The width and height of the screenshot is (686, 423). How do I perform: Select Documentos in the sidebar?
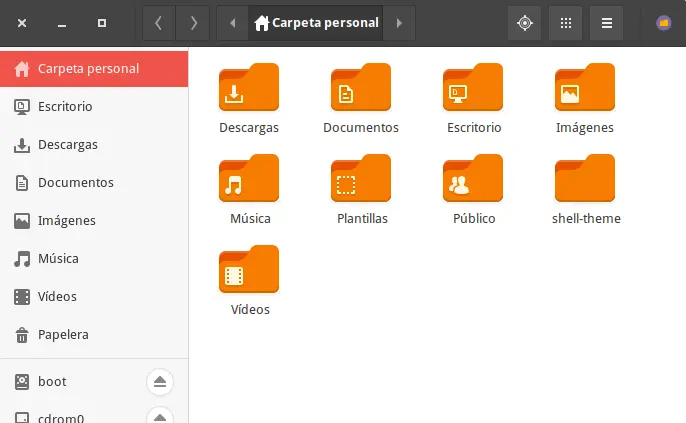point(94,183)
